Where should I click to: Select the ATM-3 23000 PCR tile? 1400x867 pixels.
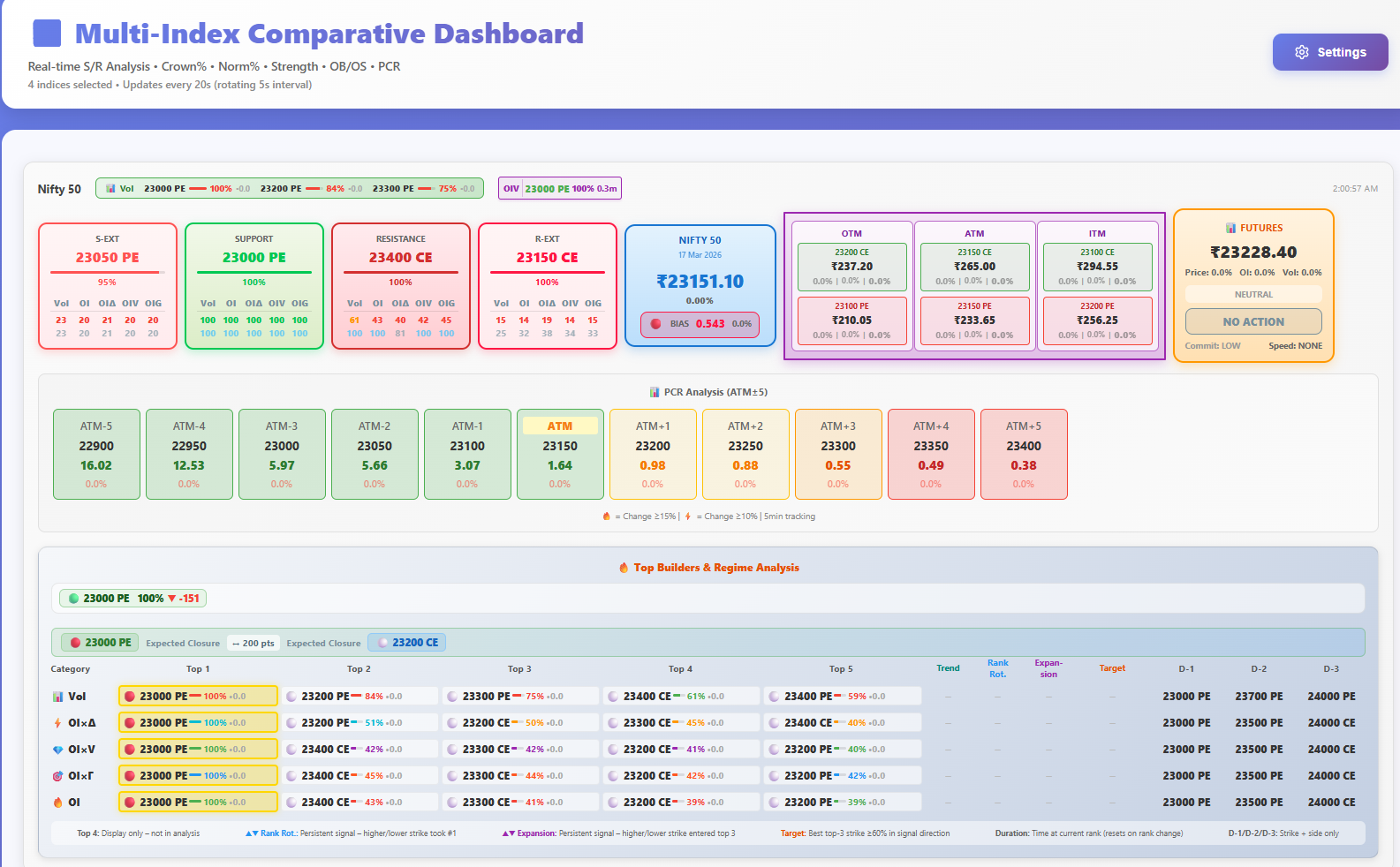click(x=282, y=455)
